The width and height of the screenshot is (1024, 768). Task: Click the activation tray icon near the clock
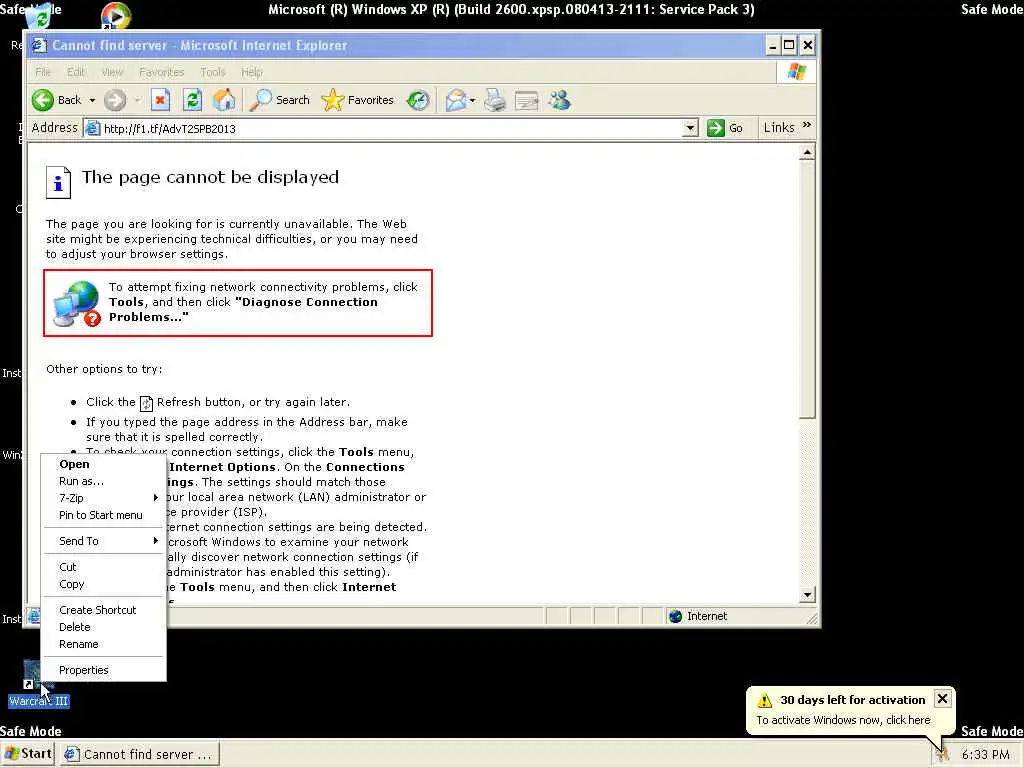point(942,754)
